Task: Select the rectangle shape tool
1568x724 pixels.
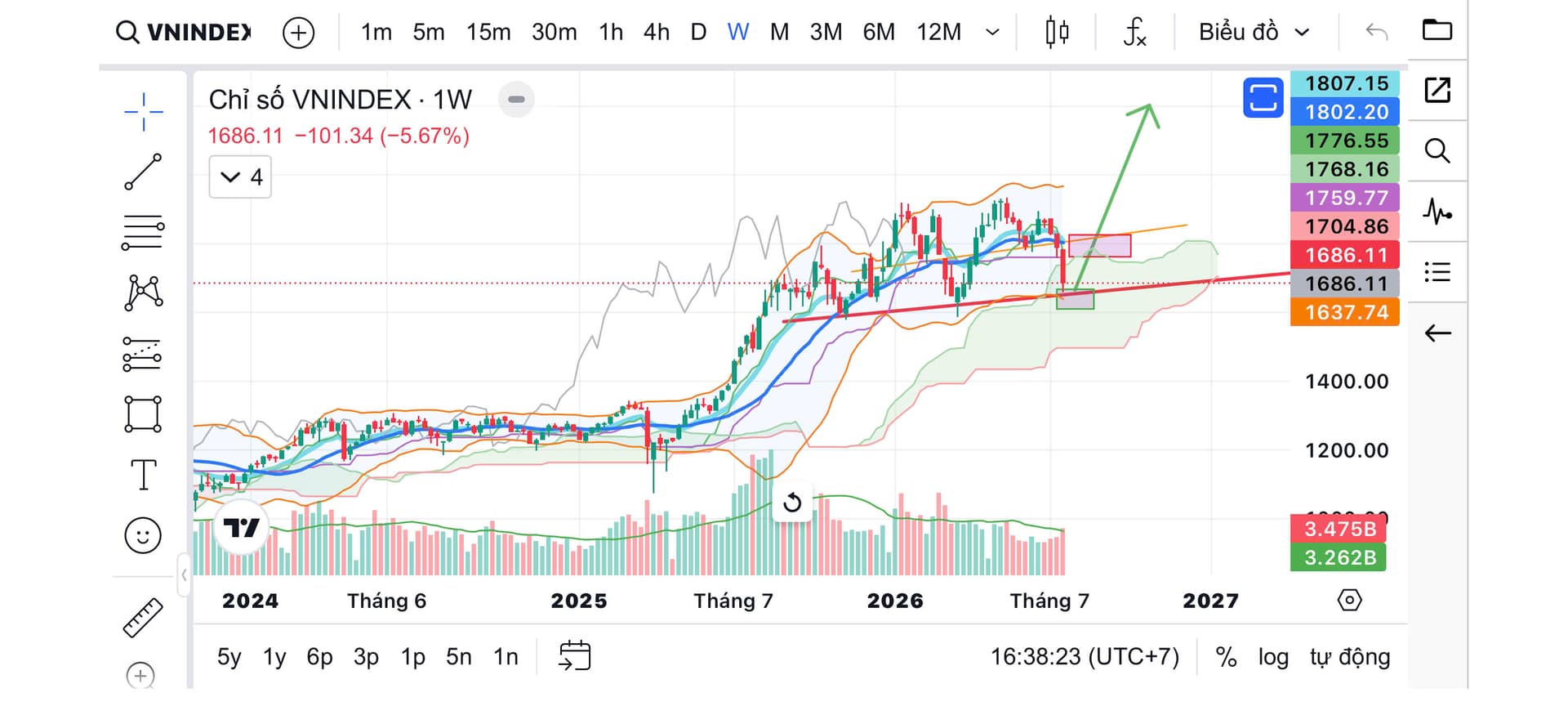Action: click(x=143, y=414)
